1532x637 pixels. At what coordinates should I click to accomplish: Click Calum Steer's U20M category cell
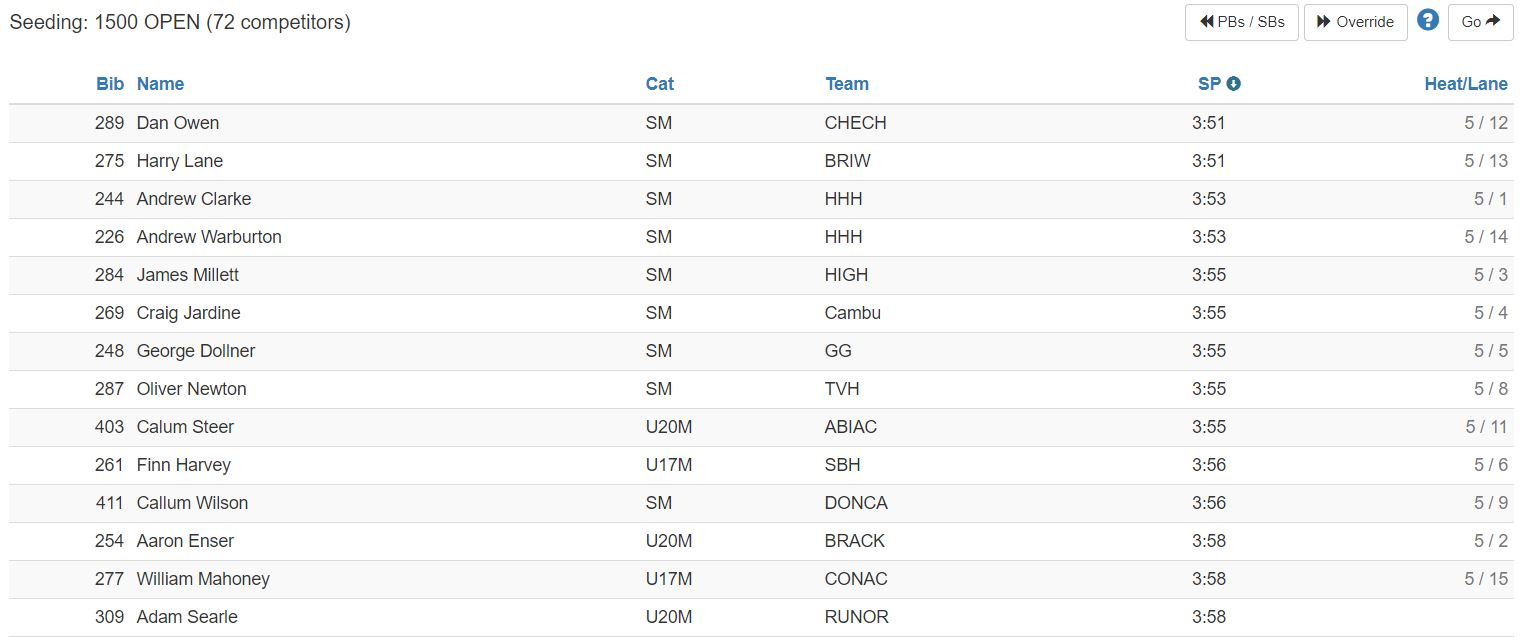pos(669,427)
